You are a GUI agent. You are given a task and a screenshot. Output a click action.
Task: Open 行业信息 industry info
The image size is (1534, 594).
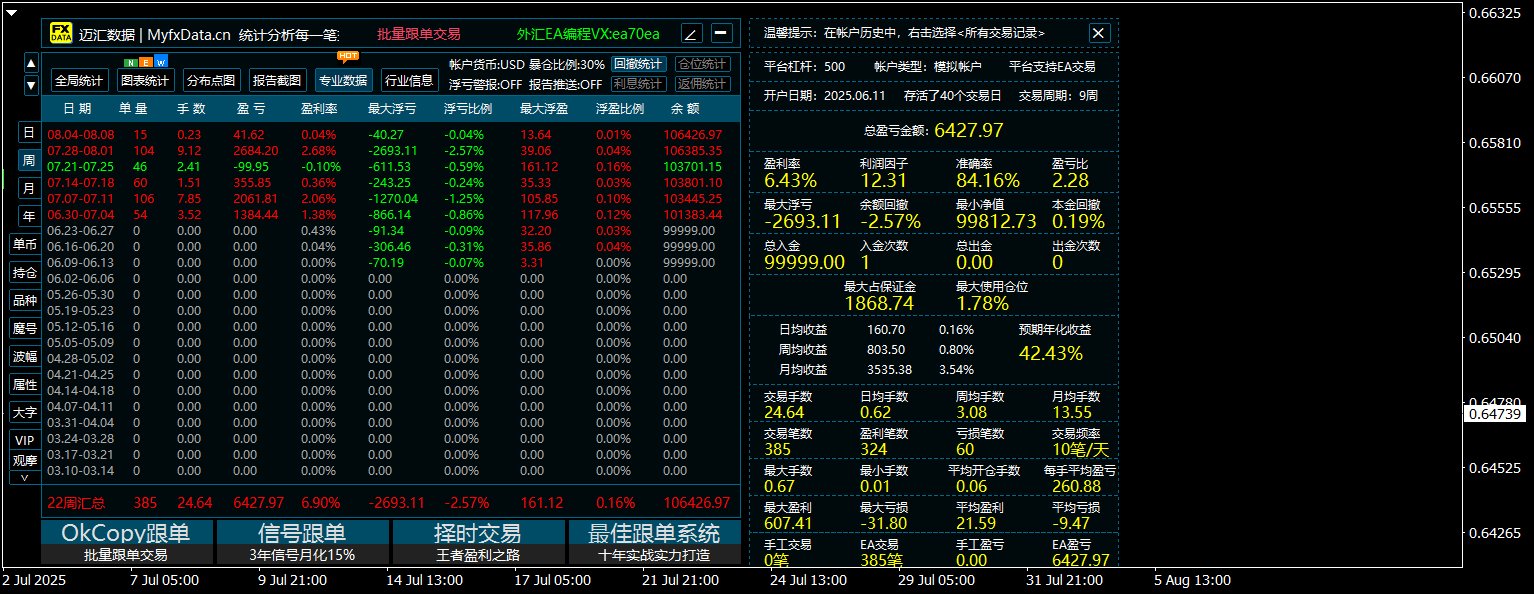pyautogui.click(x=410, y=81)
